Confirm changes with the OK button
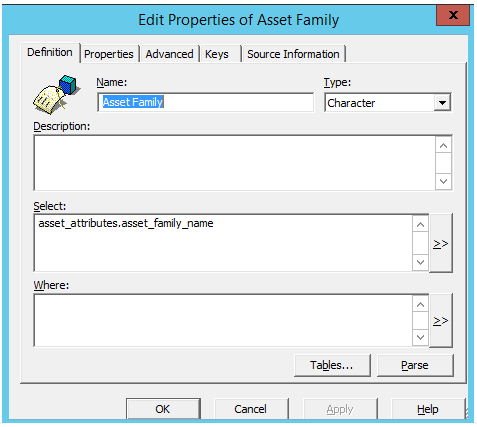 [x=163, y=409]
